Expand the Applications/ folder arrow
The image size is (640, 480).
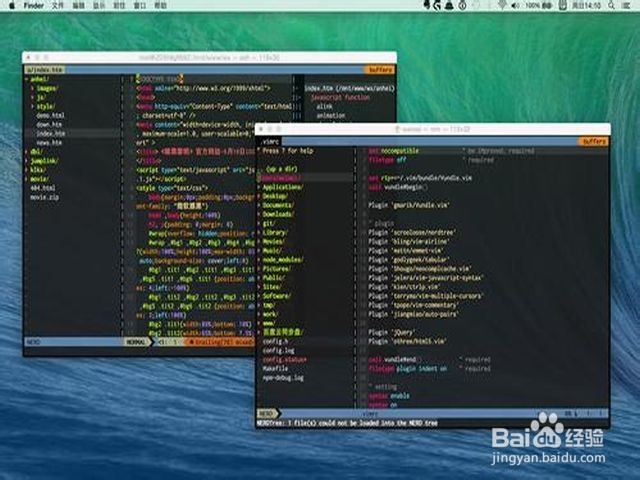pos(259,187)
